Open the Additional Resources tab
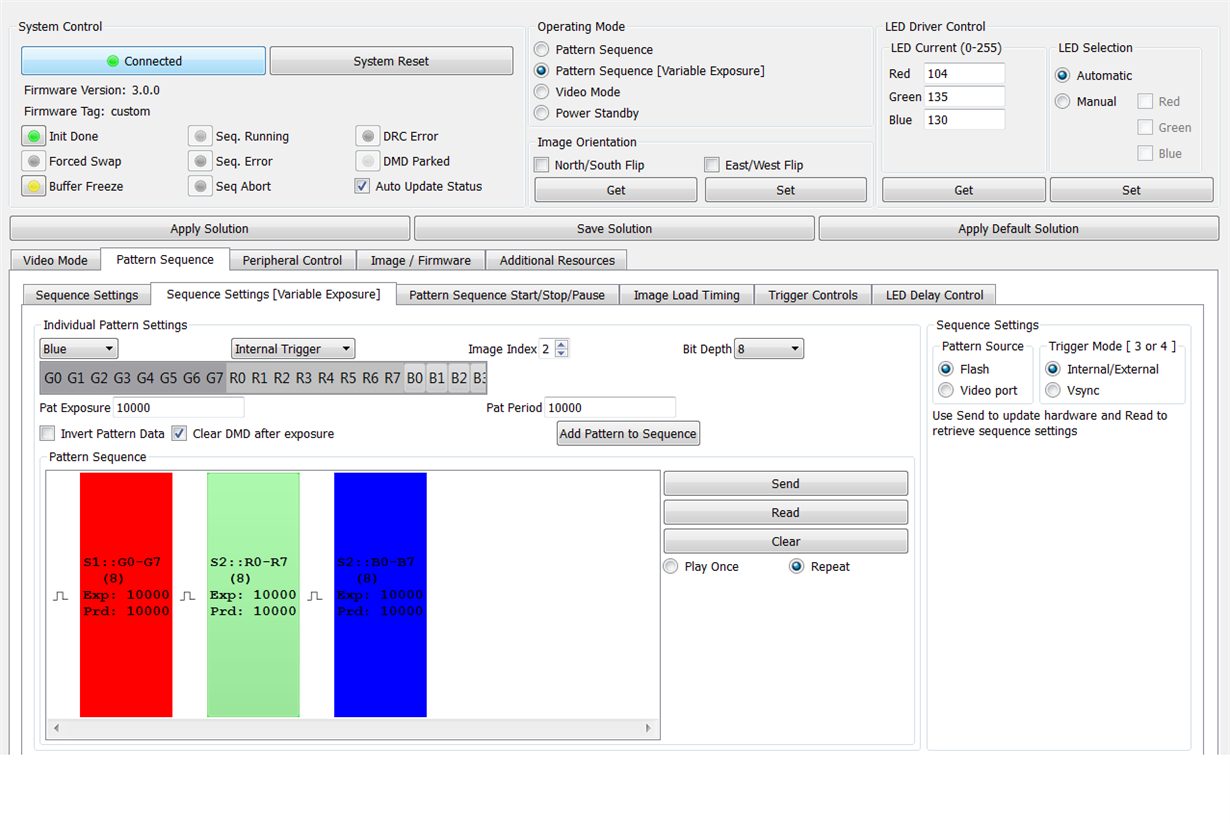 tap(557, 260)
